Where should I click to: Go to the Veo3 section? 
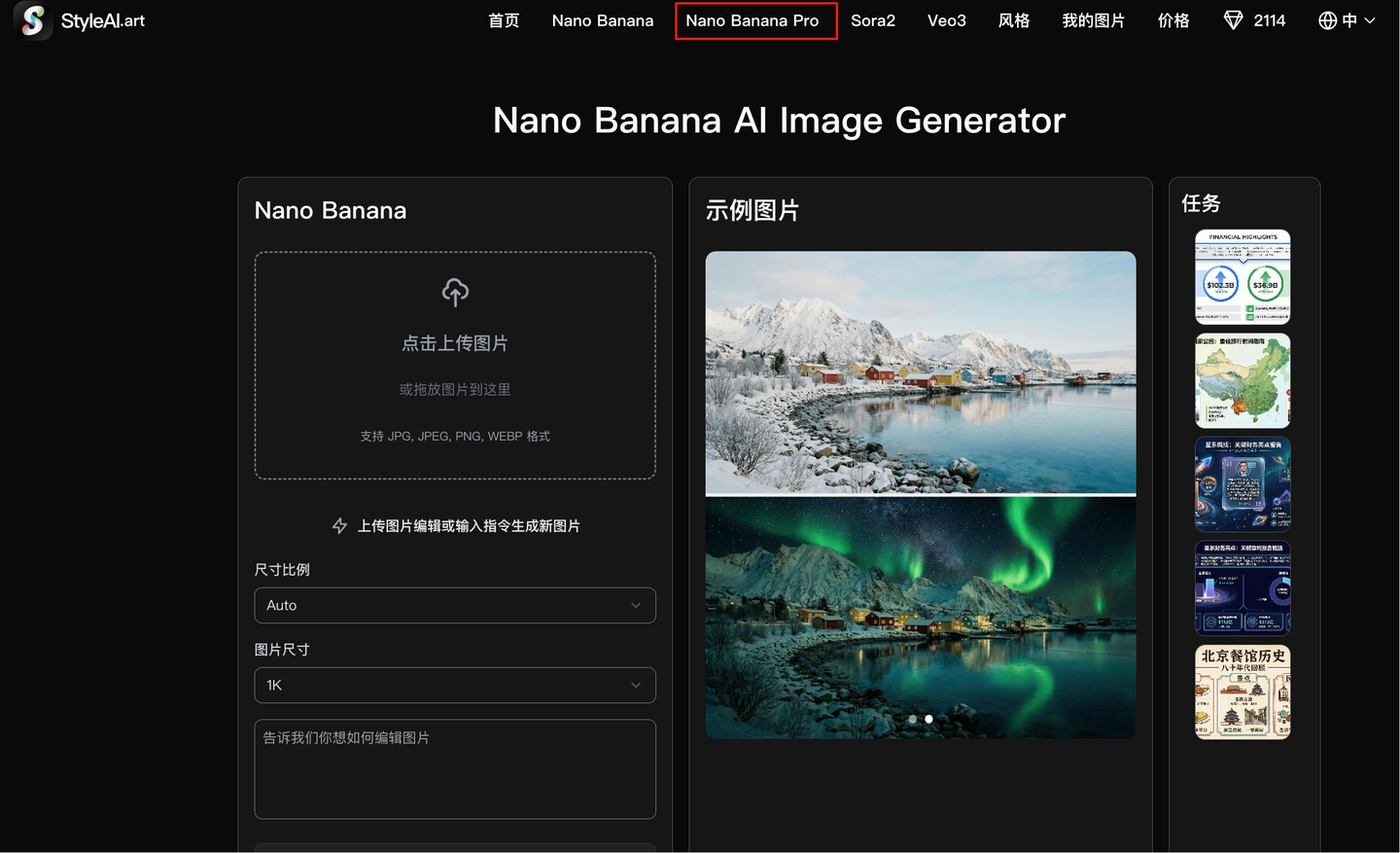[946, 19]
